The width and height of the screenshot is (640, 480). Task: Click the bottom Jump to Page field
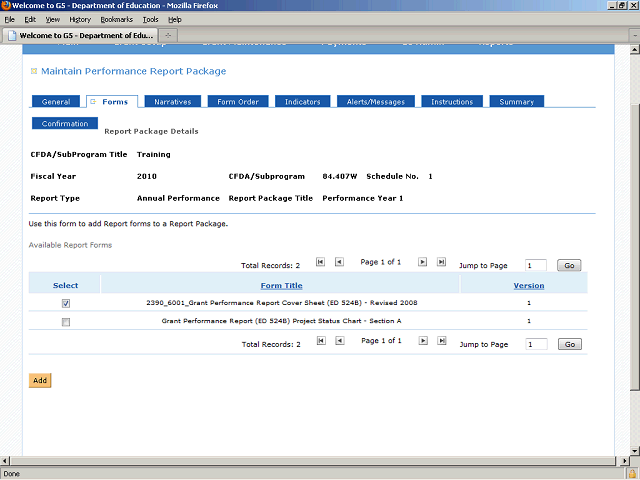coord(535,344)
